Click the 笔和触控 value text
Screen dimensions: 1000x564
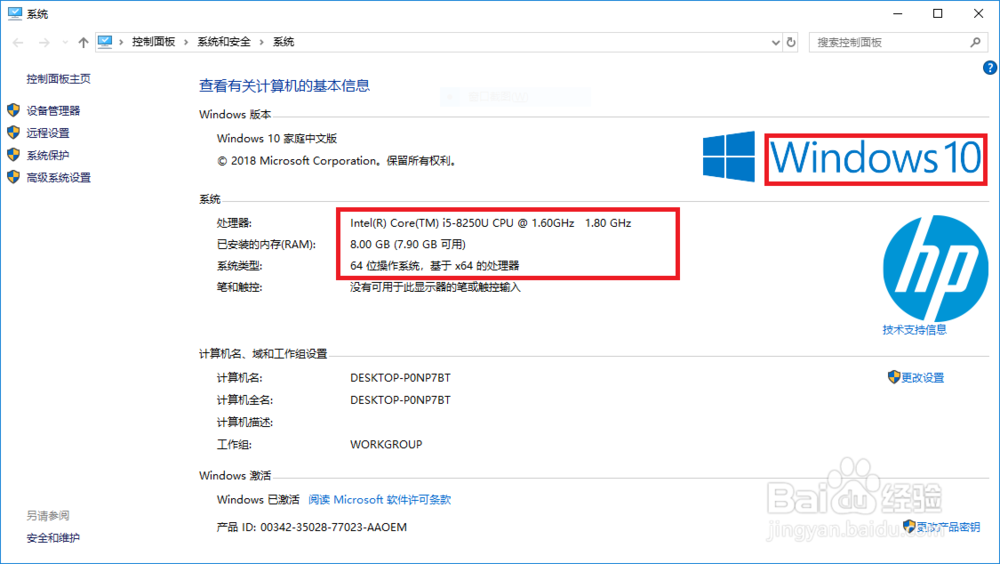(435, 288)
